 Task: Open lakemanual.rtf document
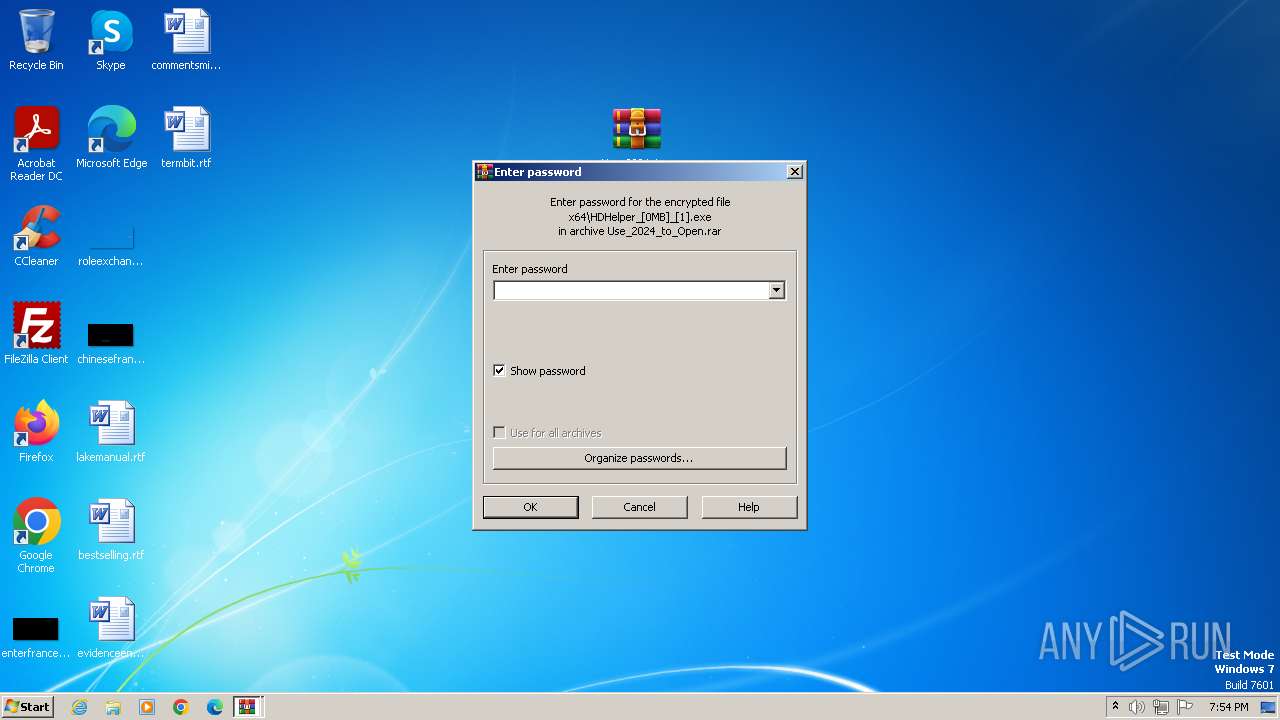pos(111,431)
